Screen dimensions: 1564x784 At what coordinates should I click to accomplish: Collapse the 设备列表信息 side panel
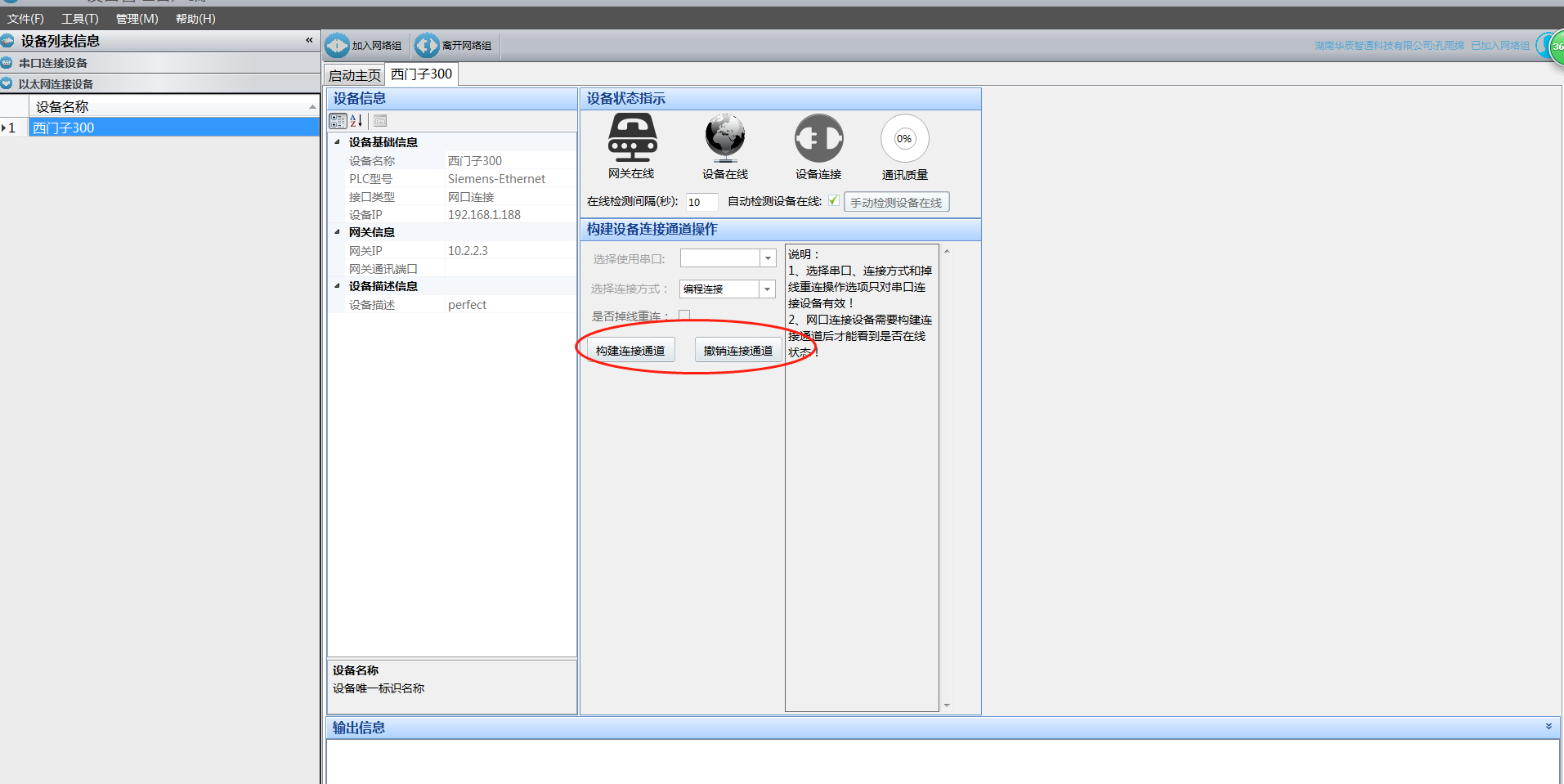(309, 40)
